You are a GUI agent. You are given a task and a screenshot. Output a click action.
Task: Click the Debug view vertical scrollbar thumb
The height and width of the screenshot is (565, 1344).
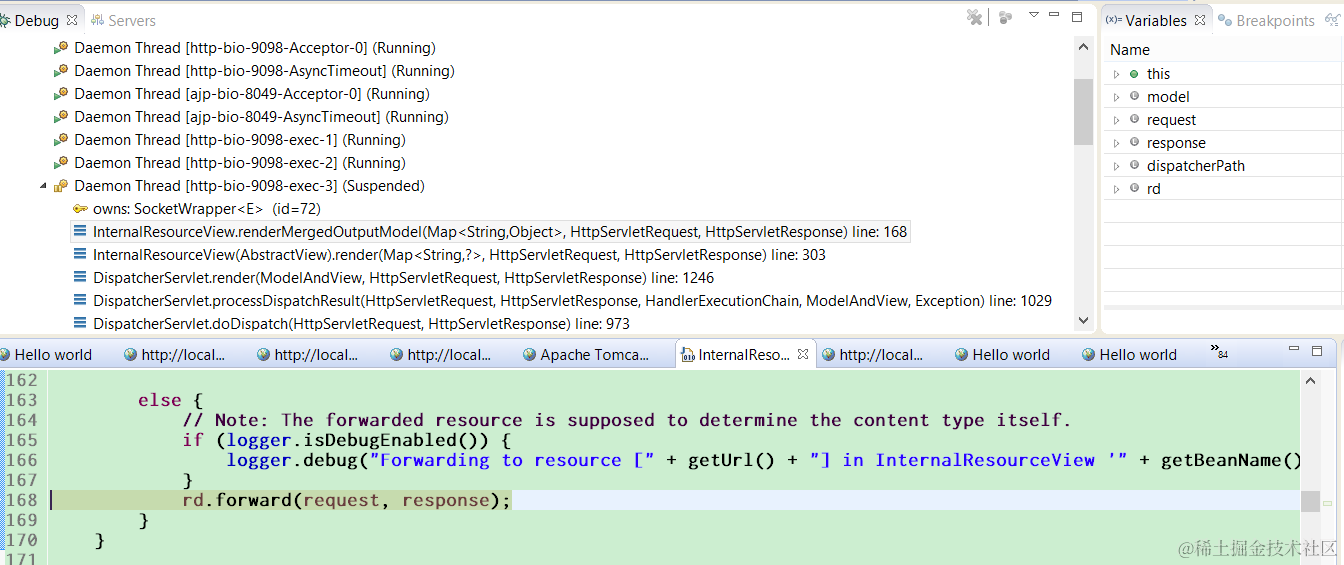click(1083, 112)
